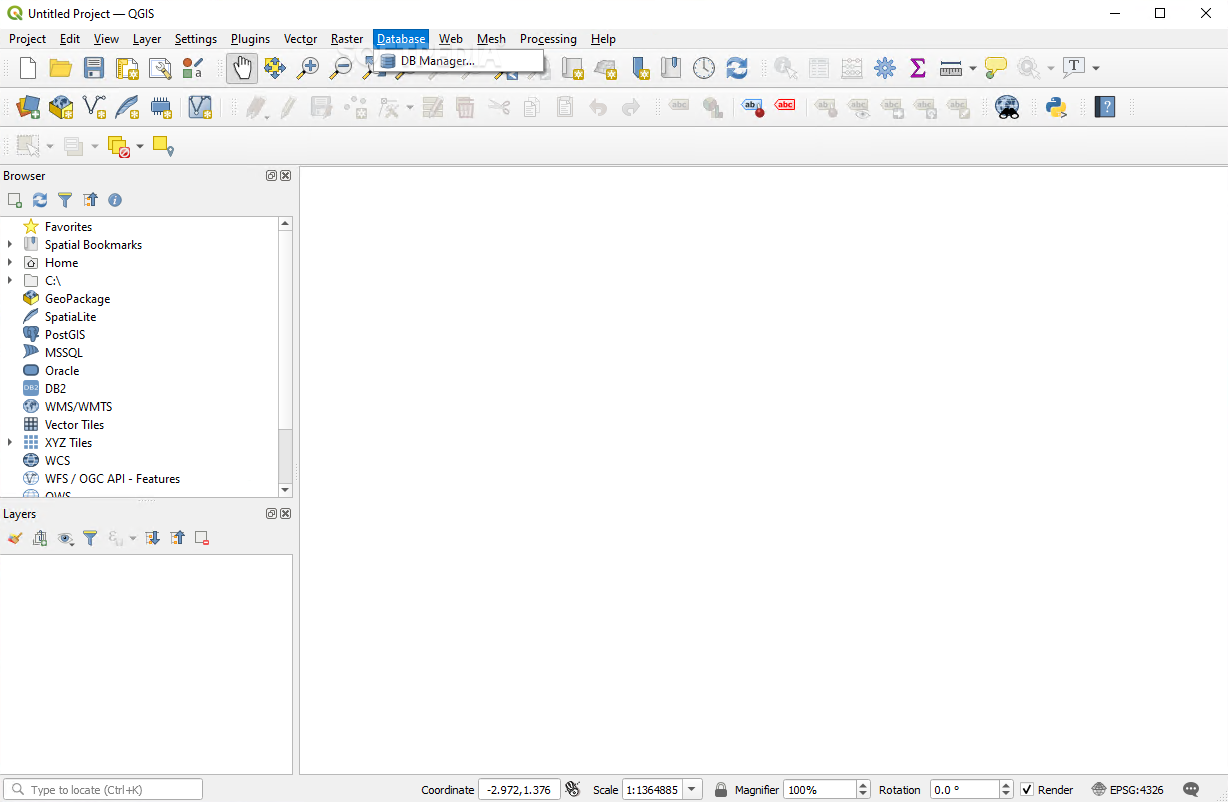Open the Python Console

1056,106
